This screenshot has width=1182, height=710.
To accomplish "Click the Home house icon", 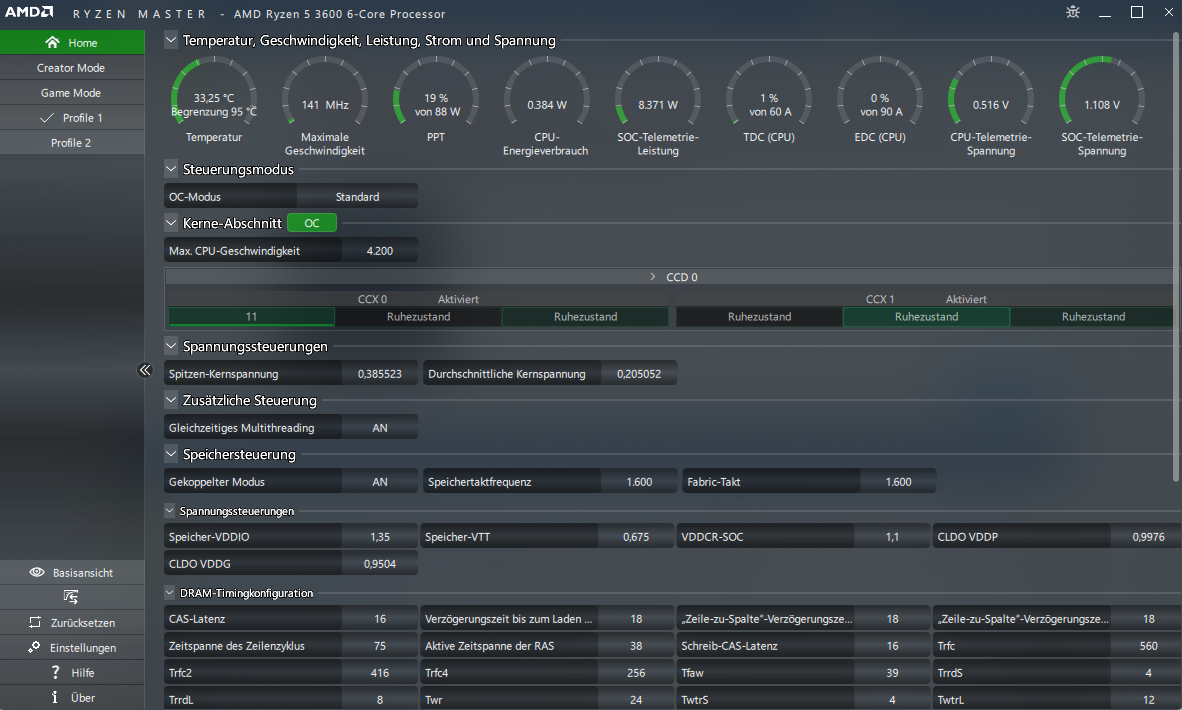I will 52,42.
